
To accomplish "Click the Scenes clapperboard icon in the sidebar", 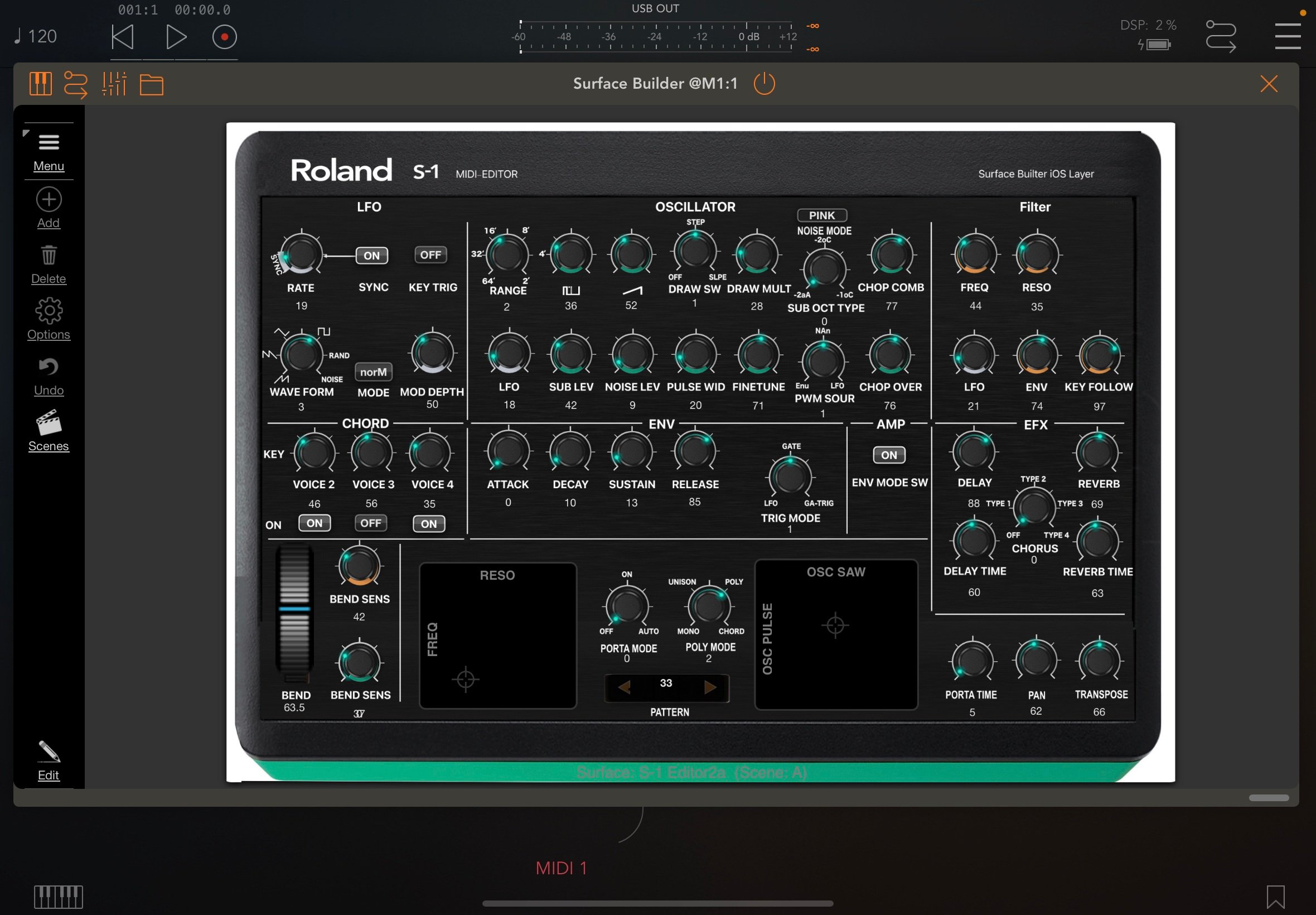I will pyautogui.click(x=48, y=423).
